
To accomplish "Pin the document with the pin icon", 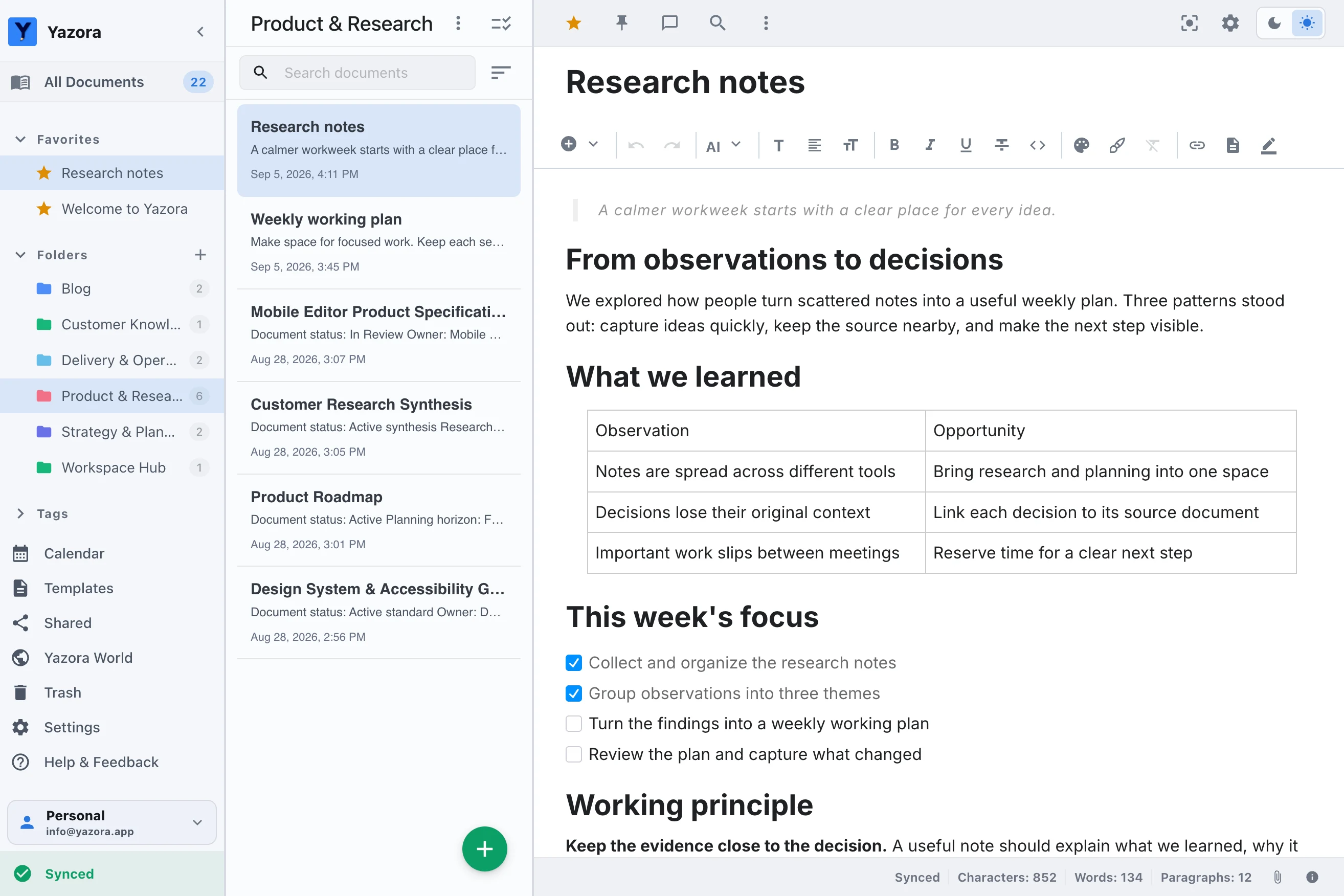I will [622, 23].
